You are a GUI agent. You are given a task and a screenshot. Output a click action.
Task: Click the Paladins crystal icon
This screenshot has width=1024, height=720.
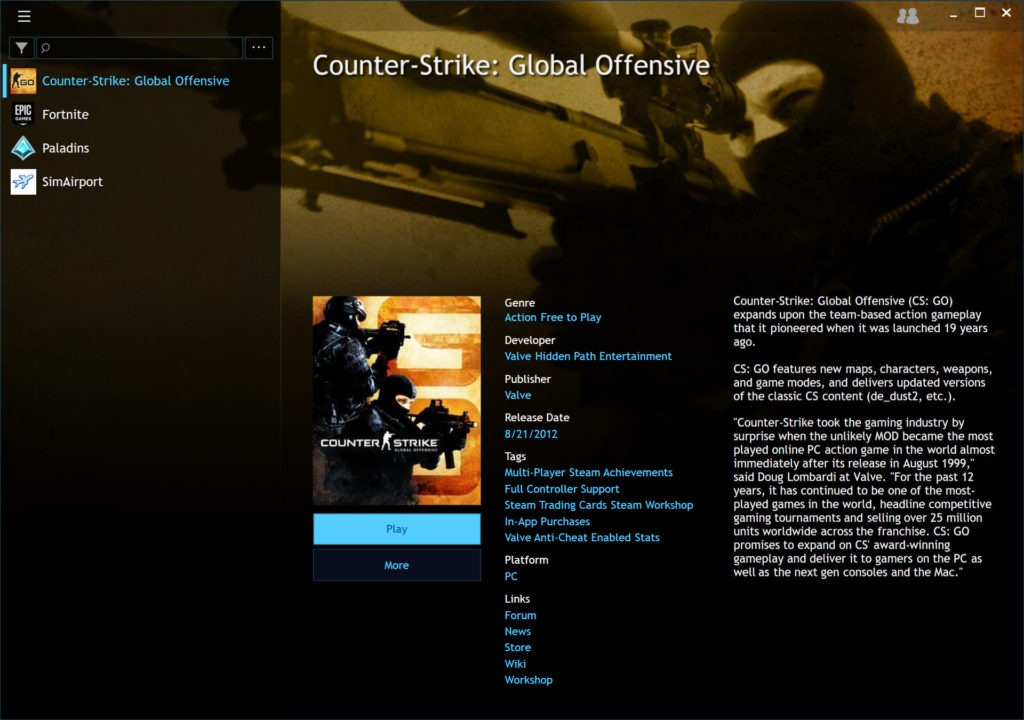coord(24,148)
